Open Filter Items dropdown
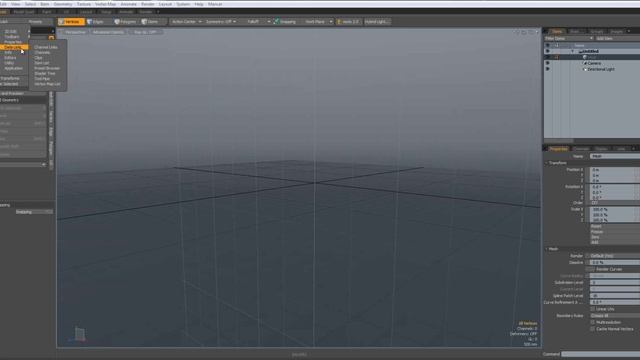Image resolution: width=640 pixels, height=360 pixels. click(569, 38)
